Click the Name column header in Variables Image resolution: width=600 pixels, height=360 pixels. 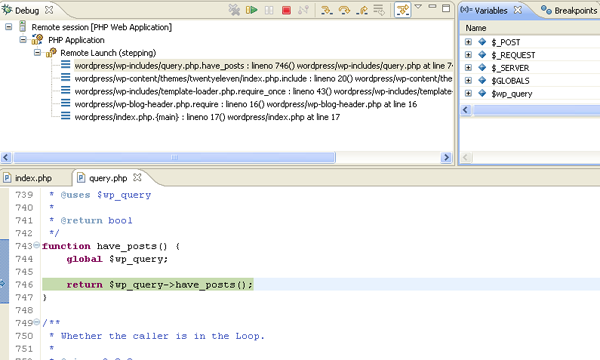[476, 28]
